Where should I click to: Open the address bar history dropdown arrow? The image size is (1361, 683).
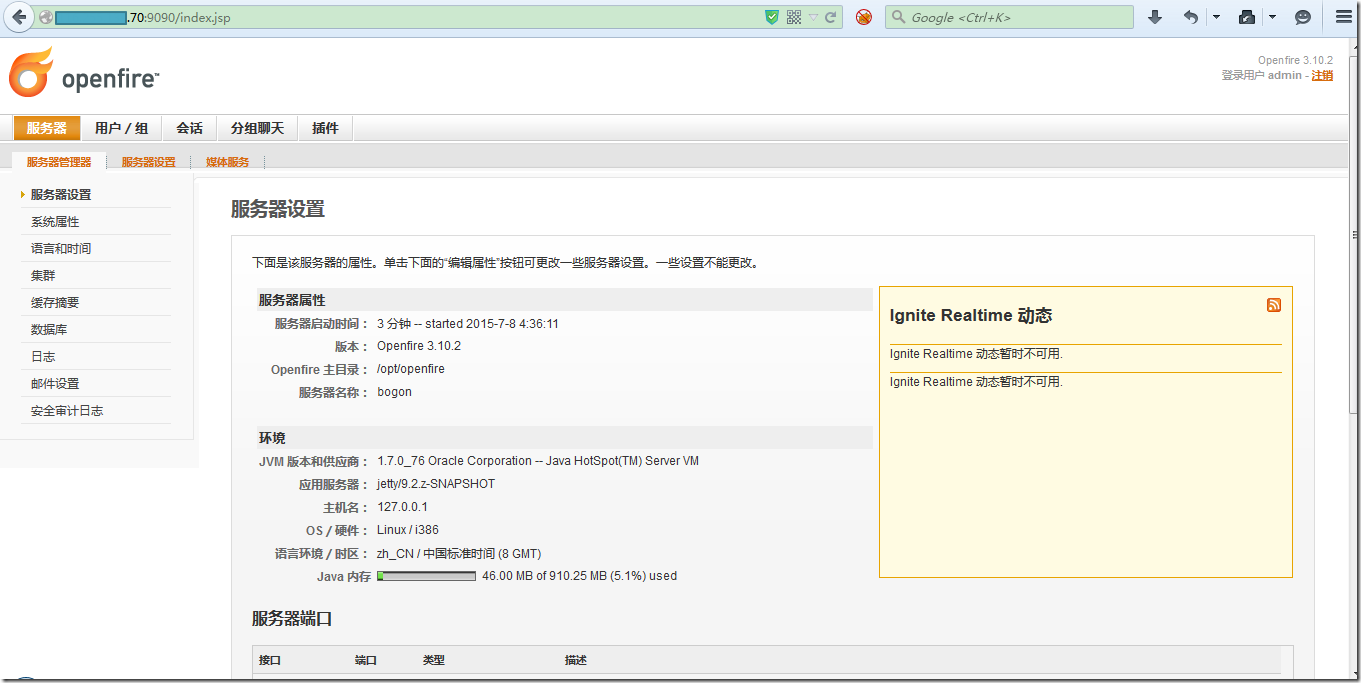813,18
